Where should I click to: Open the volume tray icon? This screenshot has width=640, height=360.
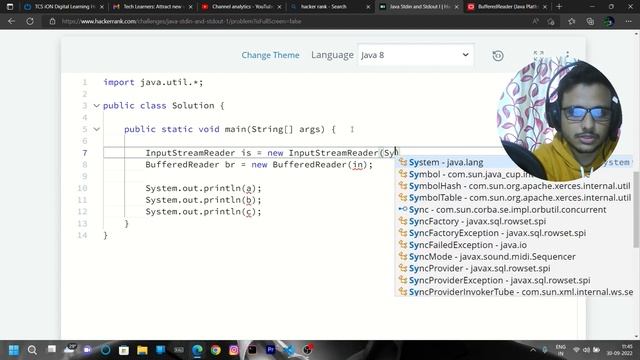586,350
